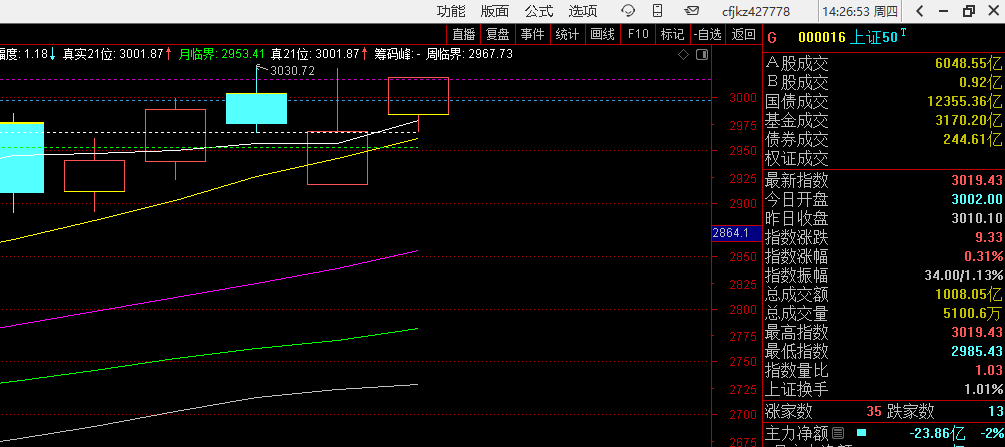Click the 最新指数 value 3019.43
1005x447 pixels.
pos(976,180)
